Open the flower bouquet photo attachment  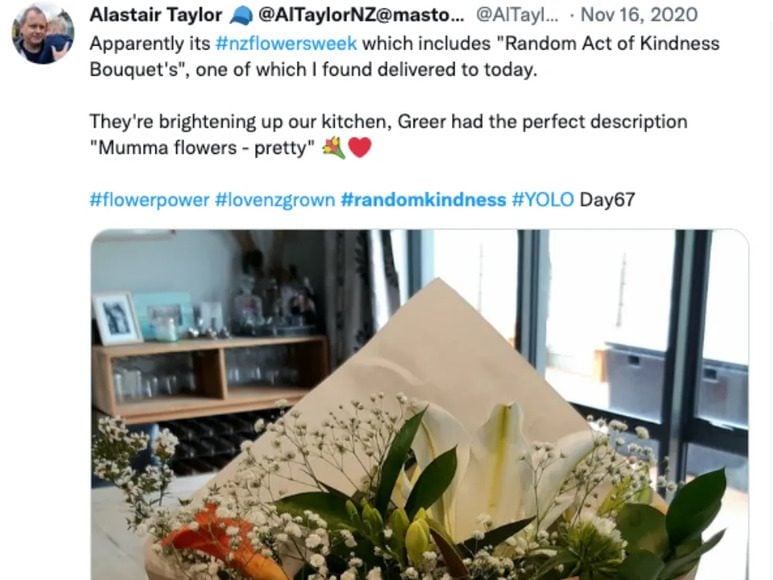pos(420,405)
